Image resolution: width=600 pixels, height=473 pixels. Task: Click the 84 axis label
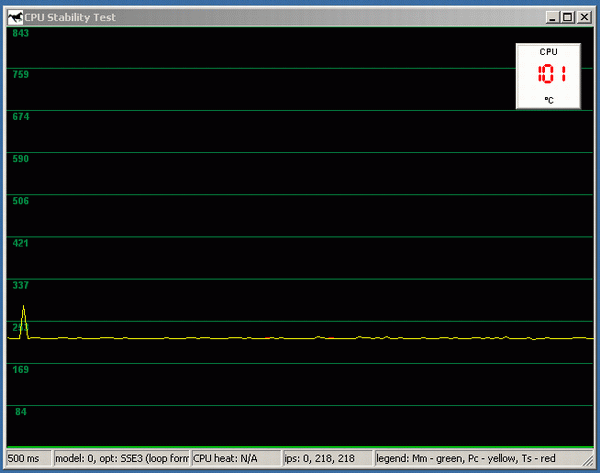[x=20, y=411]
